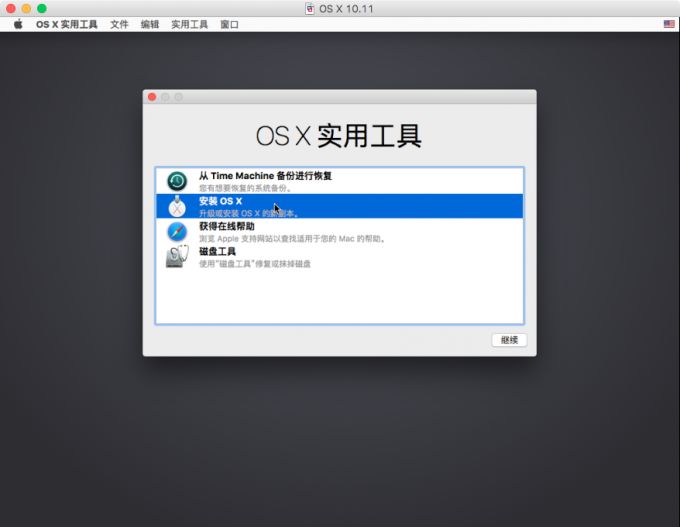Image resolution: width=680 pixels, height=527 pixels.
Task: Click description 浏览 Apple 支持网站以查找适用于您的 Mac 的帮助。
Action: [293, 239]
